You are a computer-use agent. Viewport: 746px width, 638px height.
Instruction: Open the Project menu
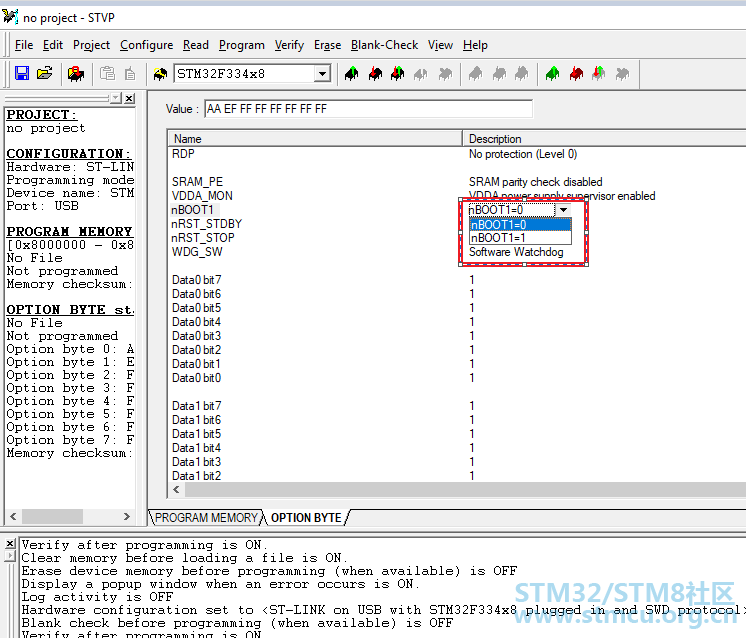point(91,45)
